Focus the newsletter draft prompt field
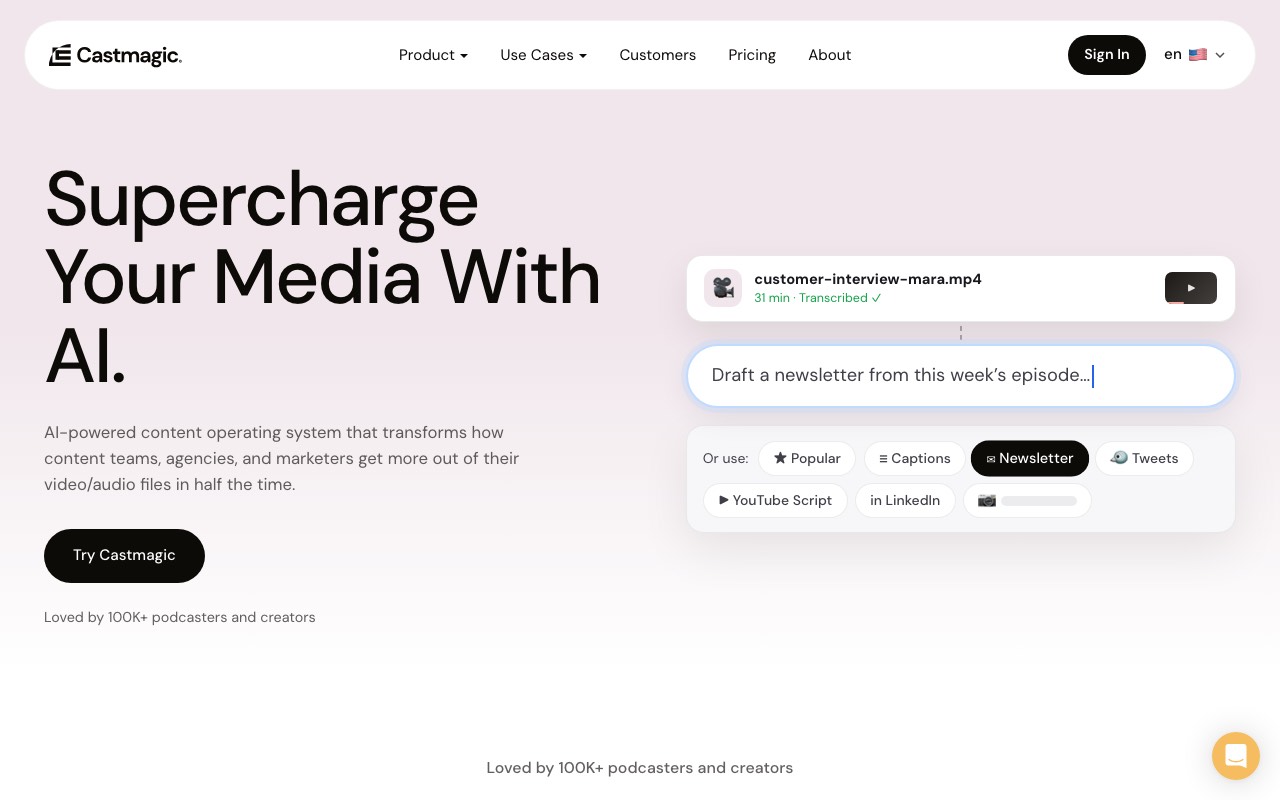The image size is (1280, 800). click(x=960, y=376)
